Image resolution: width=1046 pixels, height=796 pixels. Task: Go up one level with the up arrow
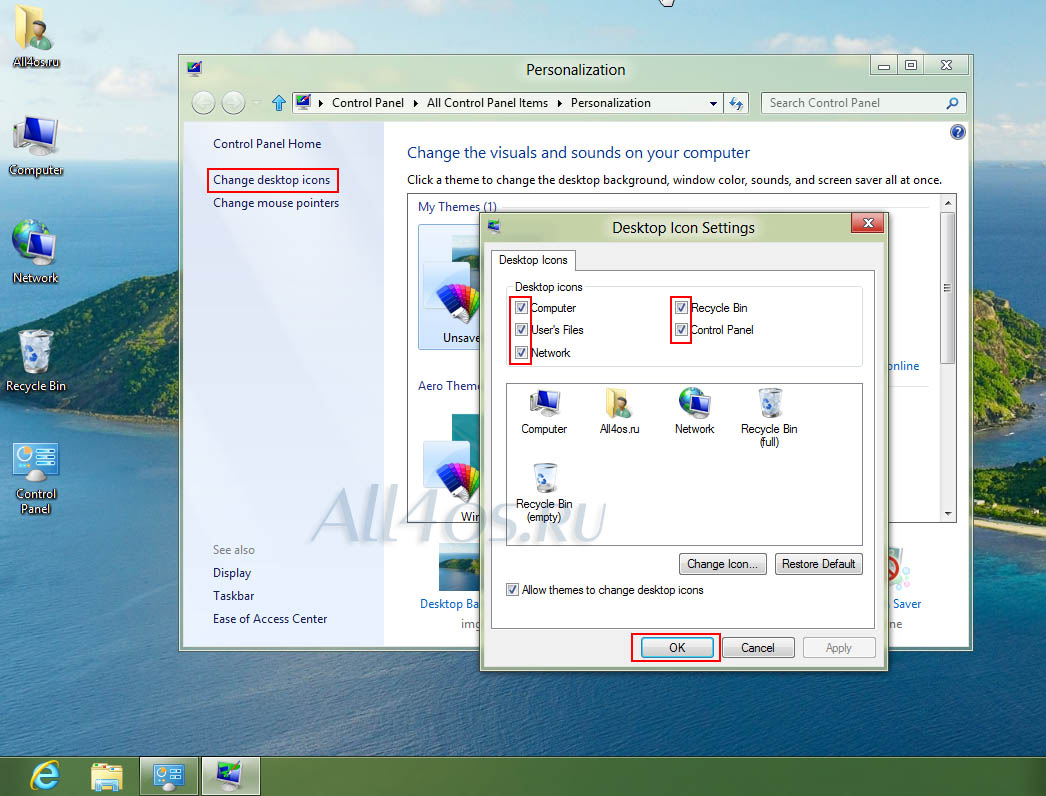click(279, 103)
